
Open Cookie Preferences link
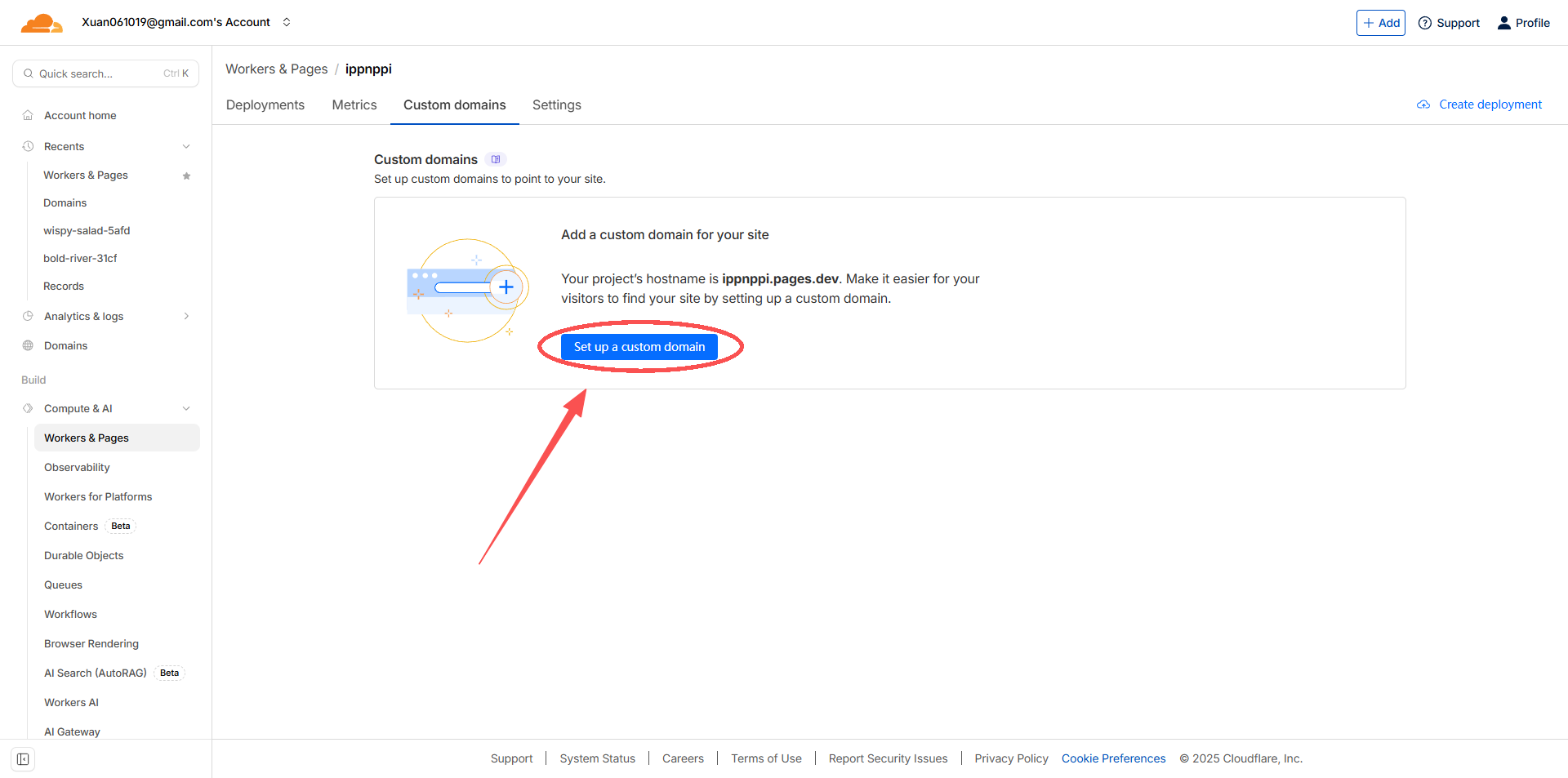pos(1114,758)
